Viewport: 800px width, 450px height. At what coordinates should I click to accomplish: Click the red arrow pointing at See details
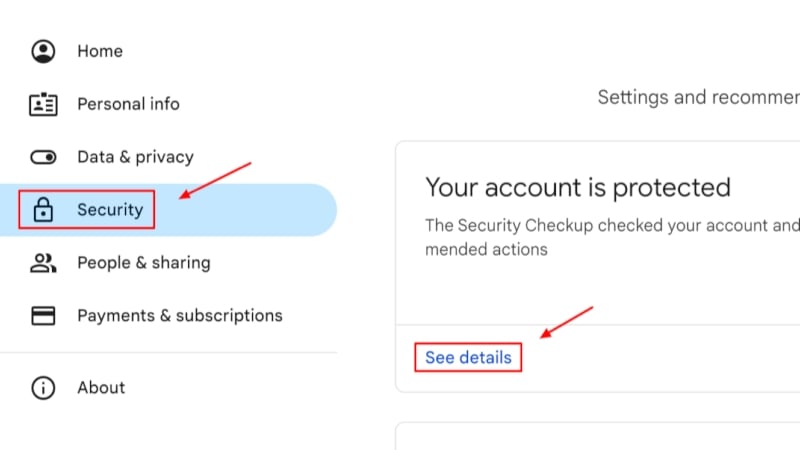coord(567,322)
